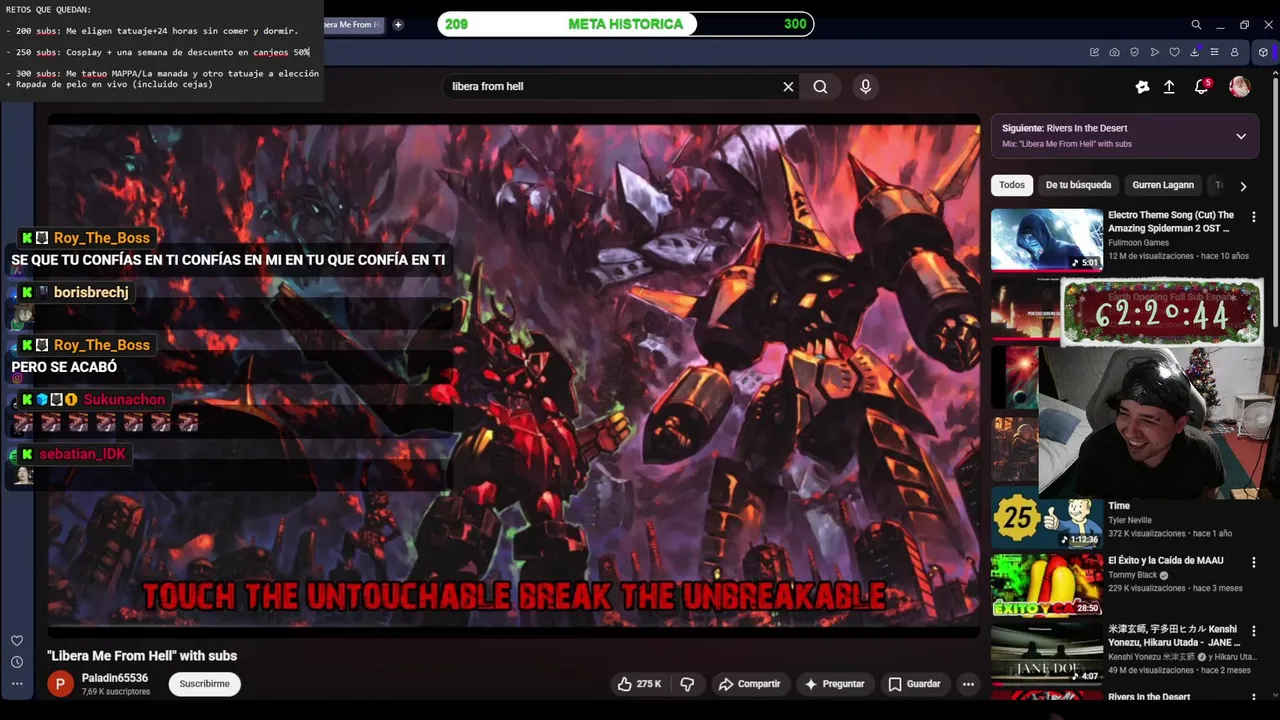Click the sidebar heart icon

point(17,641)
